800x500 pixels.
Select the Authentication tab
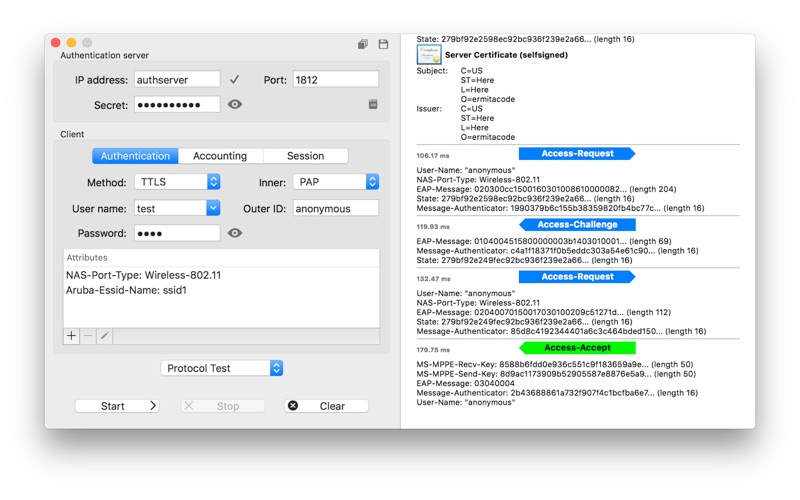135,156
